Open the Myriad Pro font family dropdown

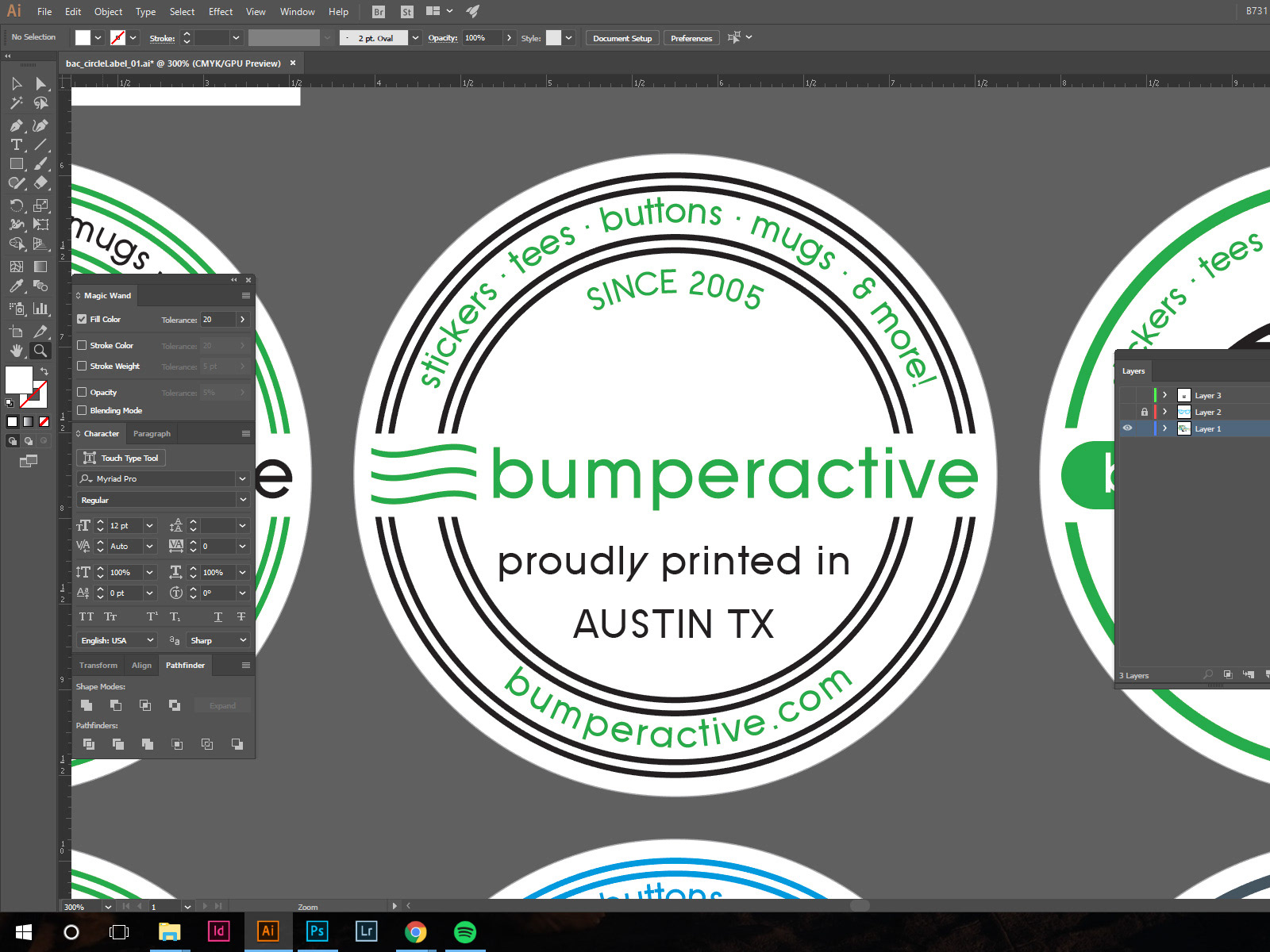(242, 478)
